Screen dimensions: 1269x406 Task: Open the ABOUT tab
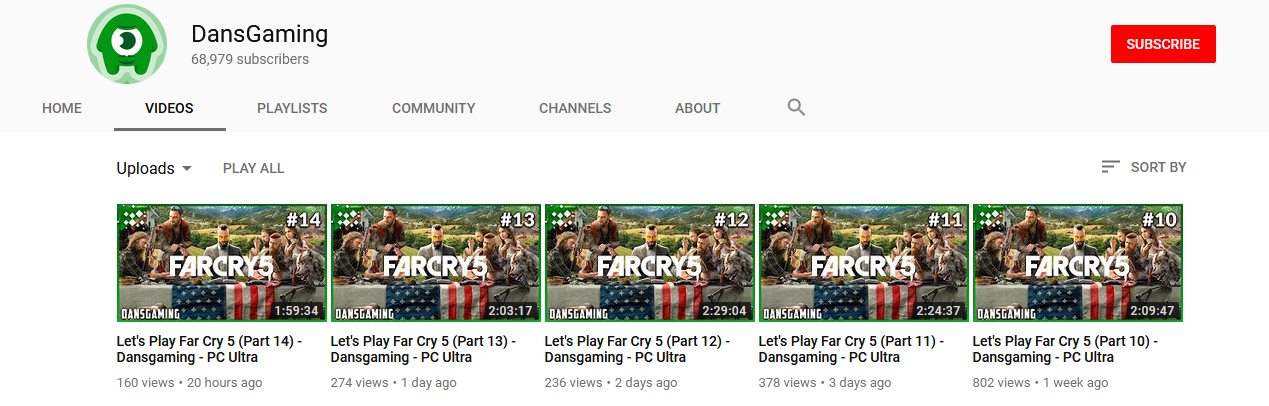point(698,108)
